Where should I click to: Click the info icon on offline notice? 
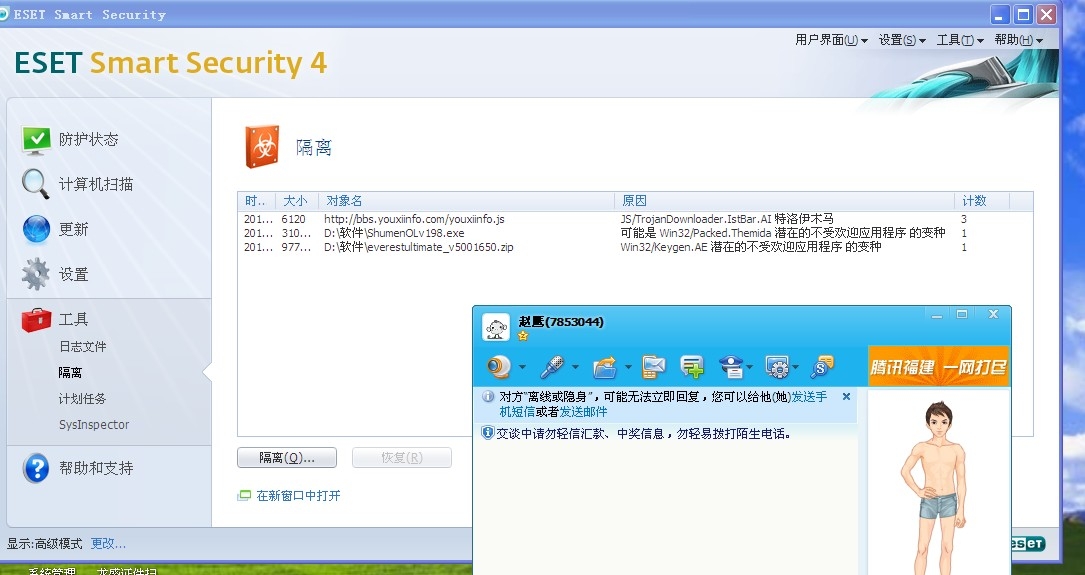tap(488, 396)
